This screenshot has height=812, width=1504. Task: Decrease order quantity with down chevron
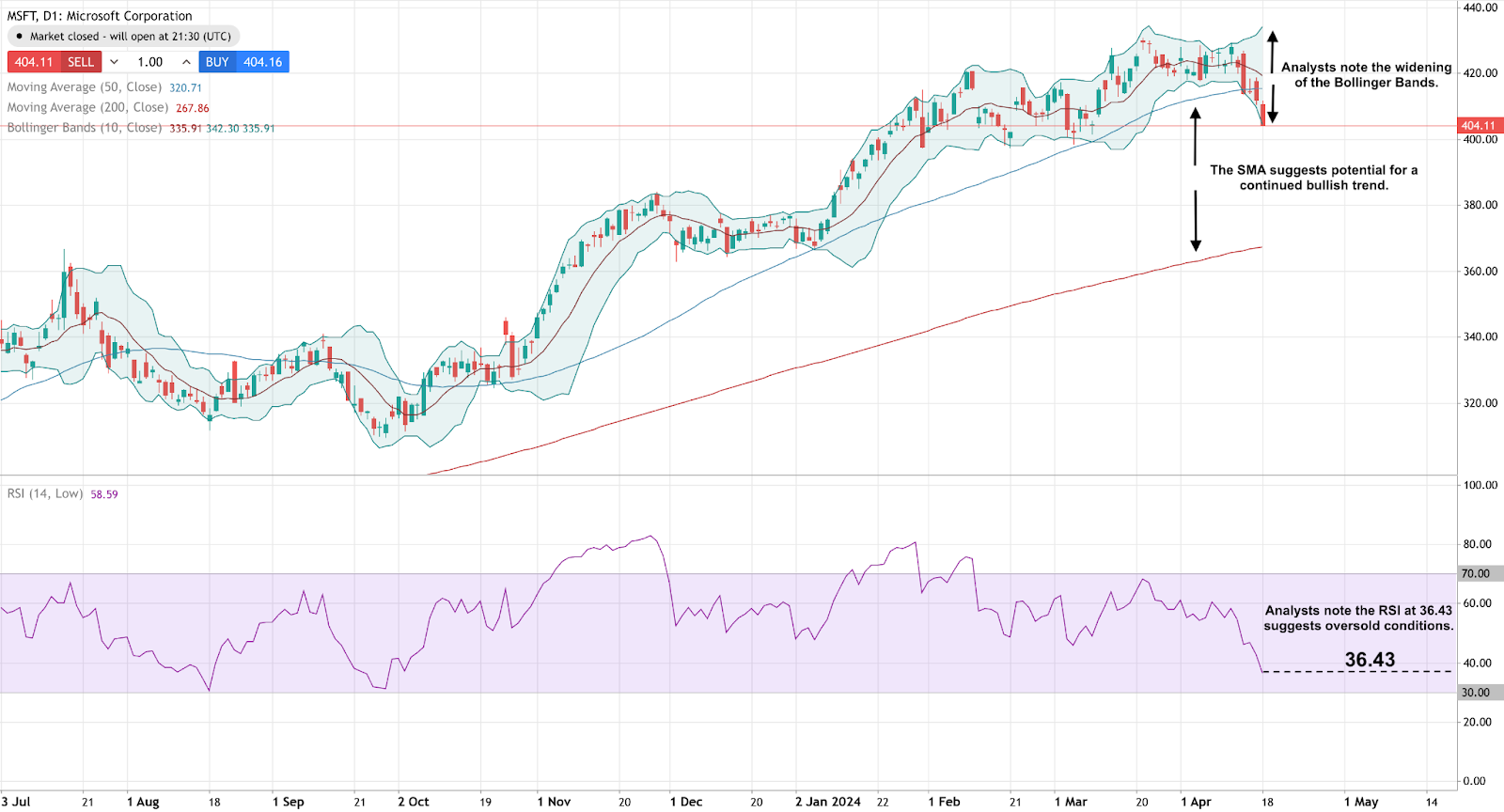(114, 62)
